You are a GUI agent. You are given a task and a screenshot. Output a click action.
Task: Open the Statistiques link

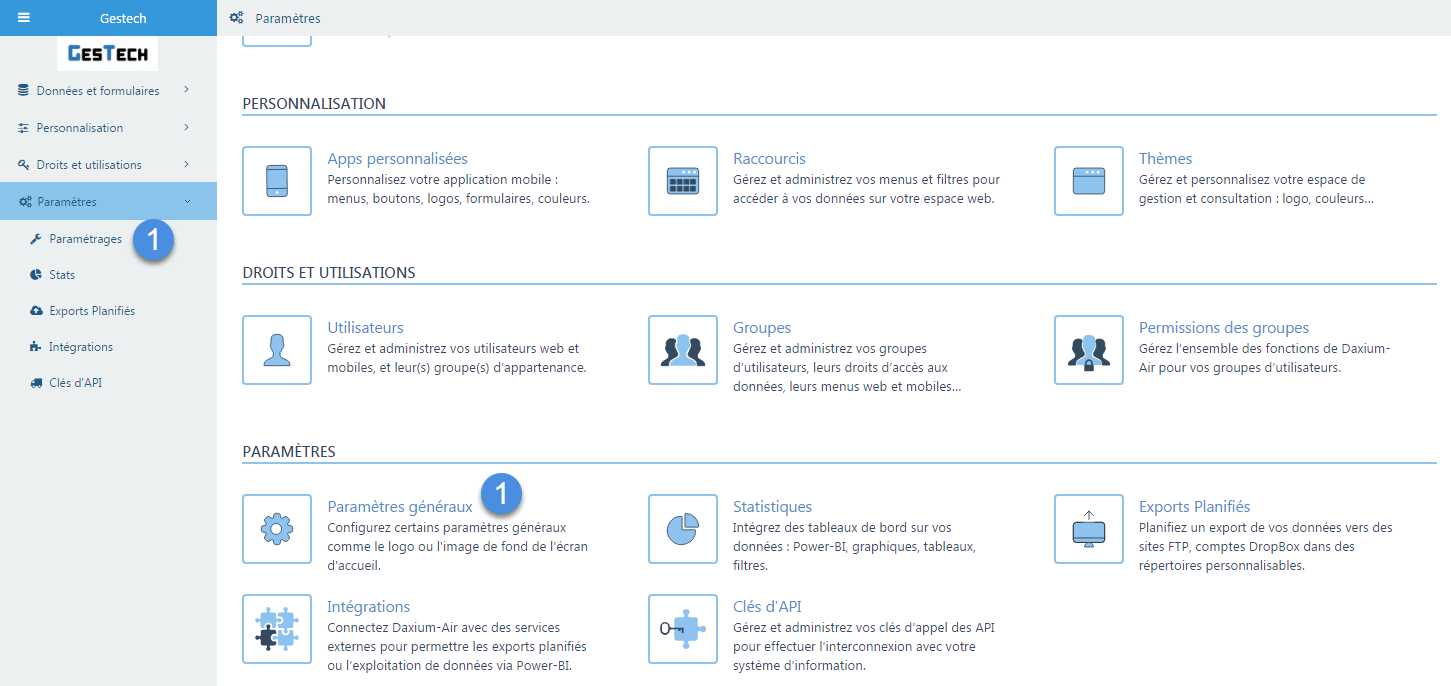pyautogui.click(x=772, y=507)
